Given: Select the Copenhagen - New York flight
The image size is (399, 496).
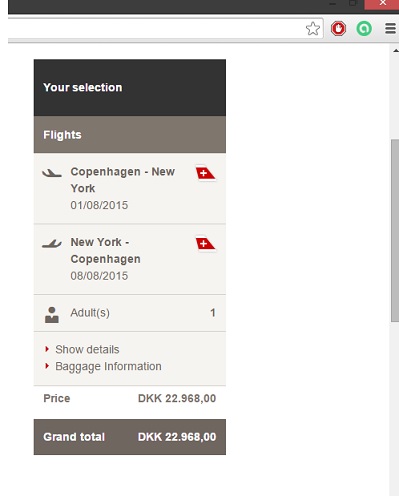Looking at the screenshot, I should tap(130, 188).
